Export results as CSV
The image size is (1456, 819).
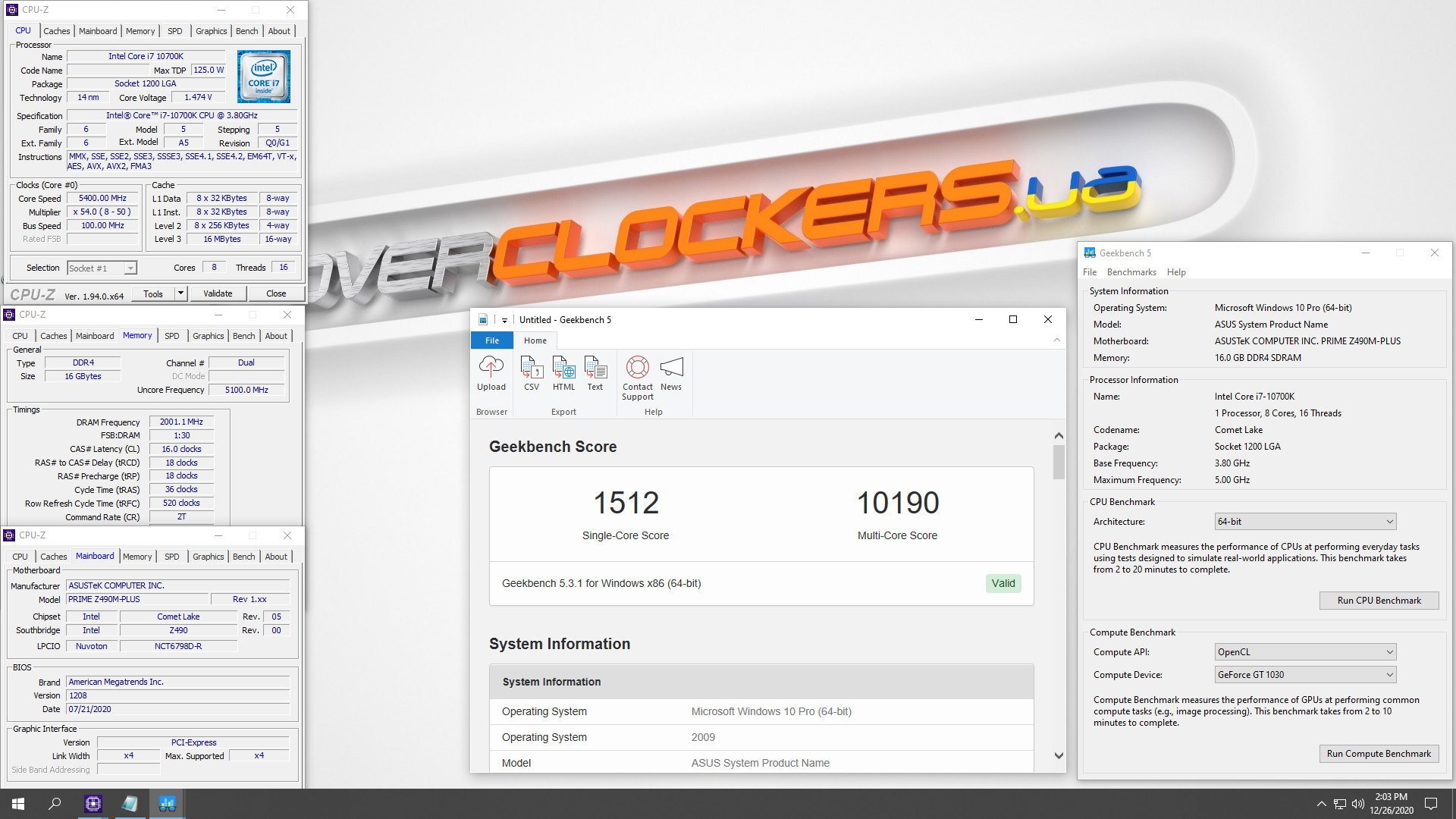pos(532,374)
